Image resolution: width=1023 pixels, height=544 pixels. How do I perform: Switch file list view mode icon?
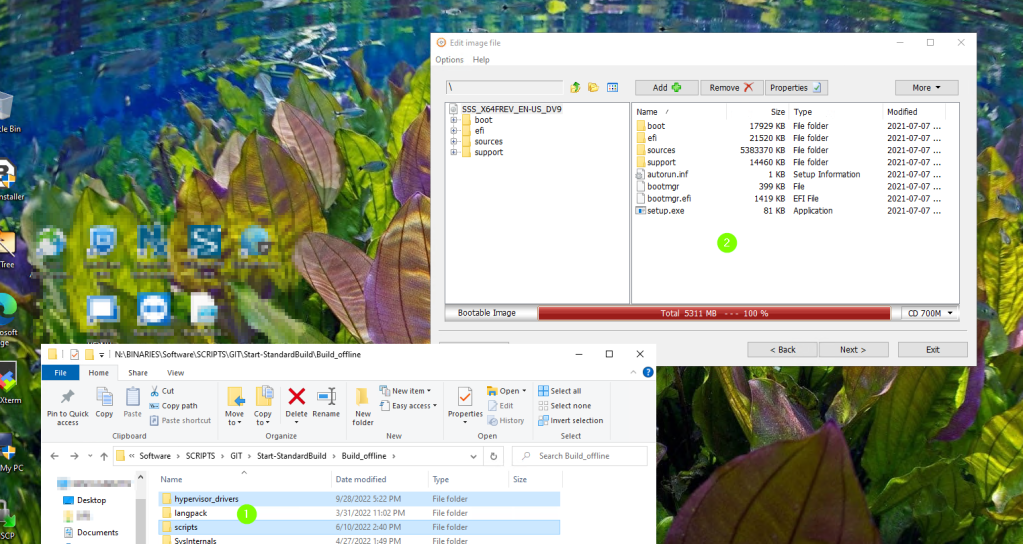[613, 88]
